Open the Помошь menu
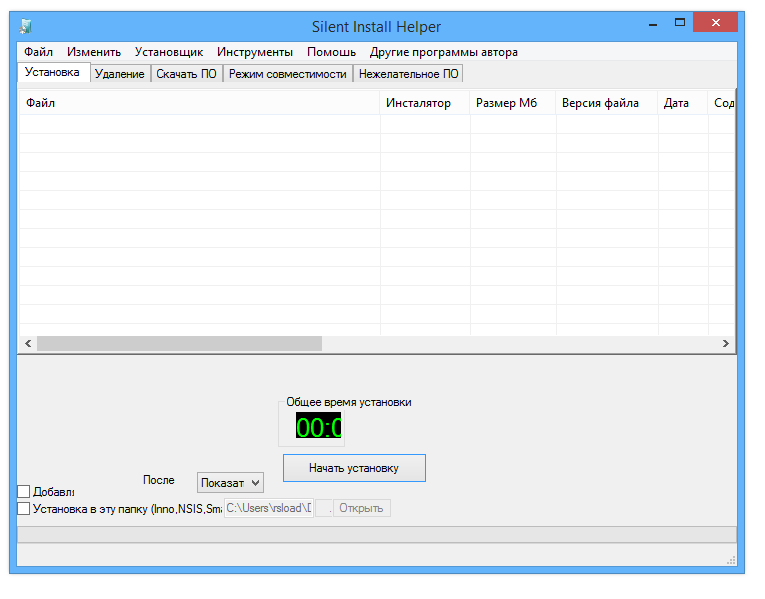 (x=331, y=52)
